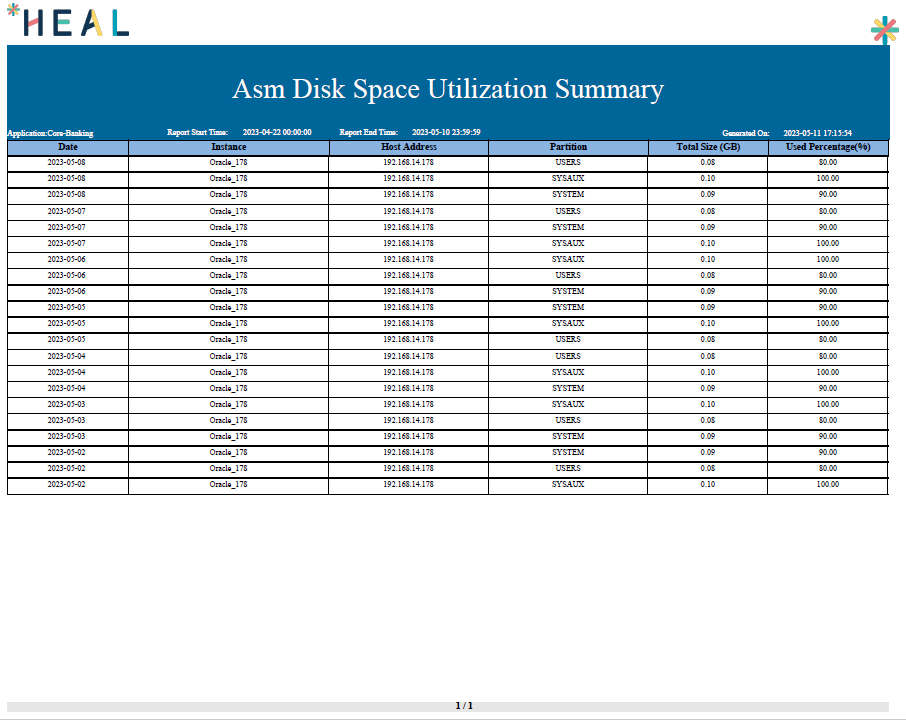The width and height of the screenshot is (906, 720).
Task: Click the colorful asterisk icon at top right
Action: pos(884,31)
